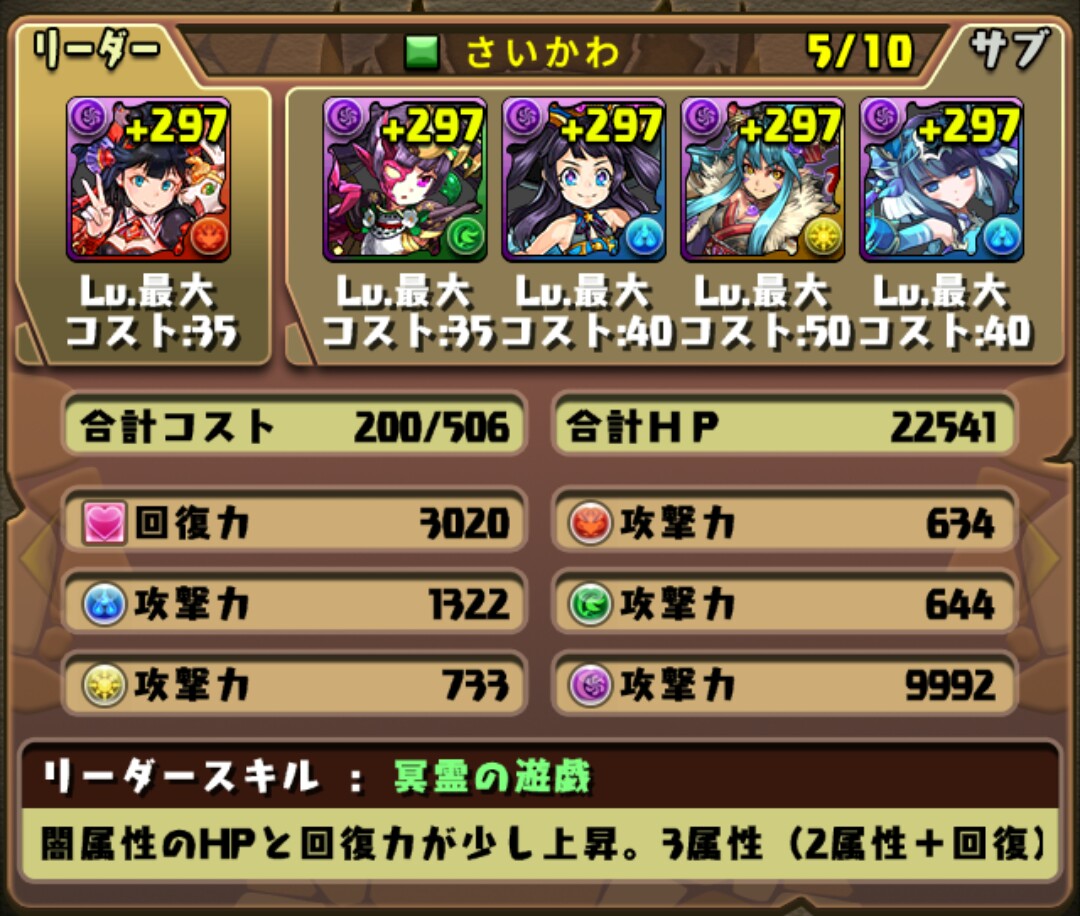Click the leader skill name 冥霊の遊戯
Screen dimensions: 1080x916
[x=492, y=778]
